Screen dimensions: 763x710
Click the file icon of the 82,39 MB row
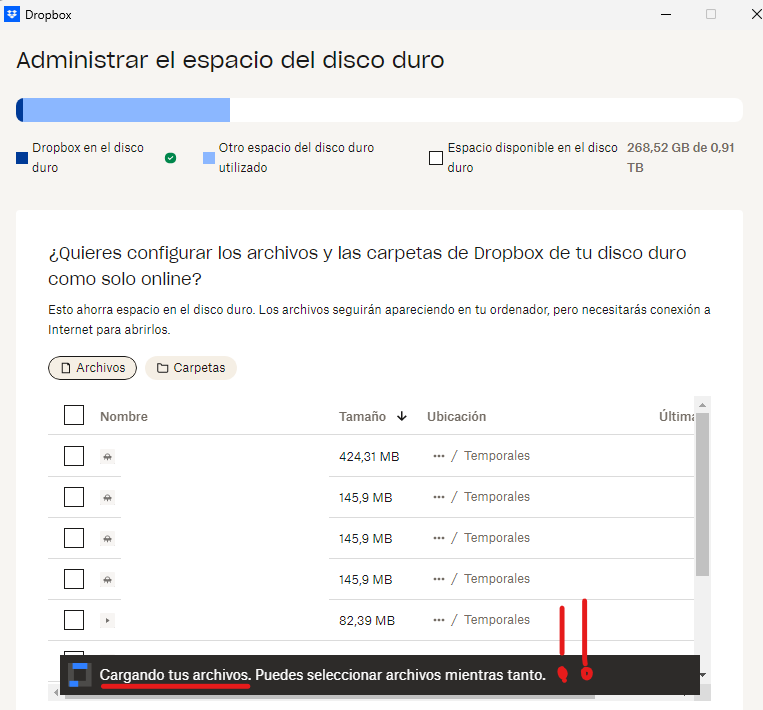pos(108,620)
